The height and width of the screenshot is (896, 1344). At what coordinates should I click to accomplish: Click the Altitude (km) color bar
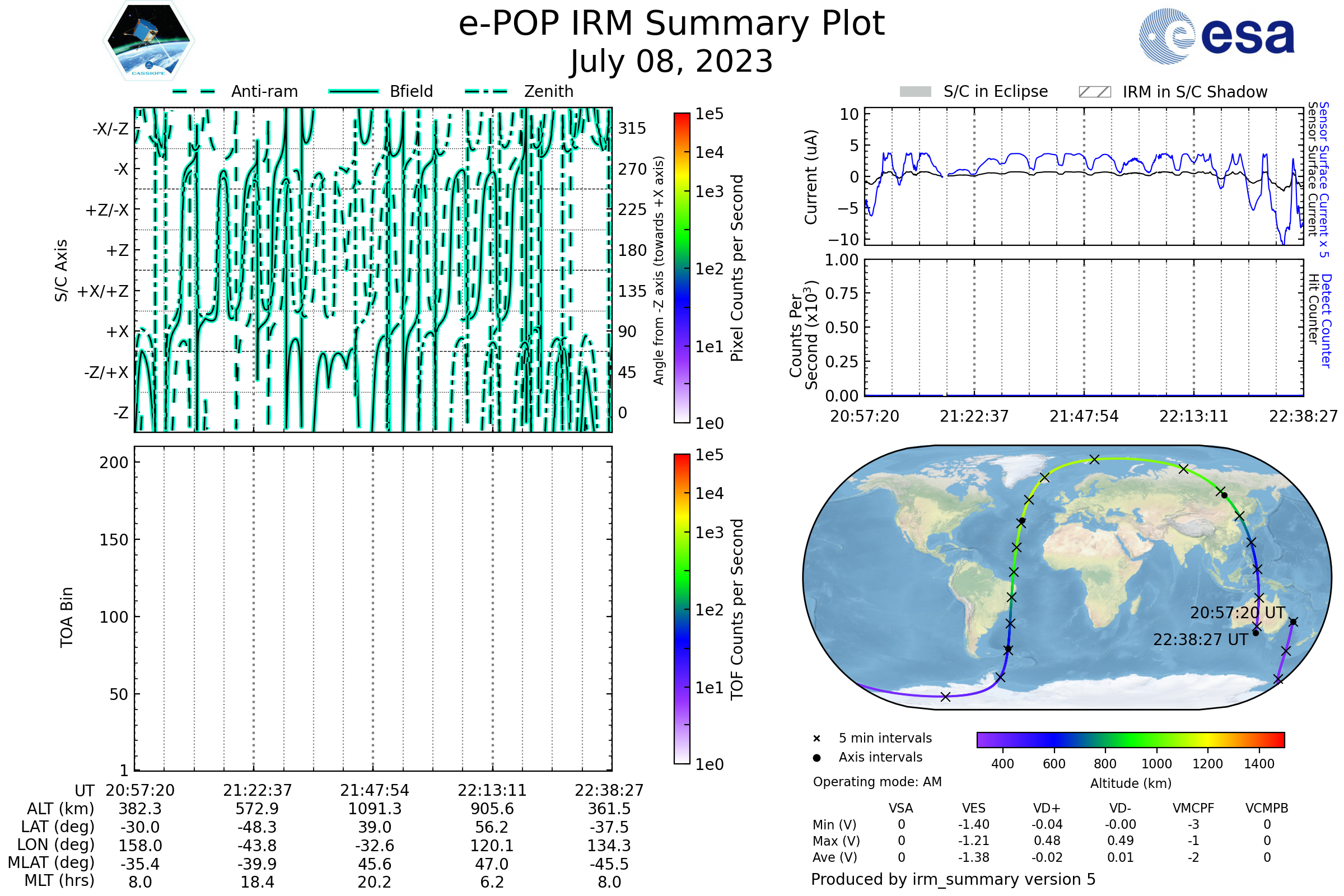[1131, 740]
